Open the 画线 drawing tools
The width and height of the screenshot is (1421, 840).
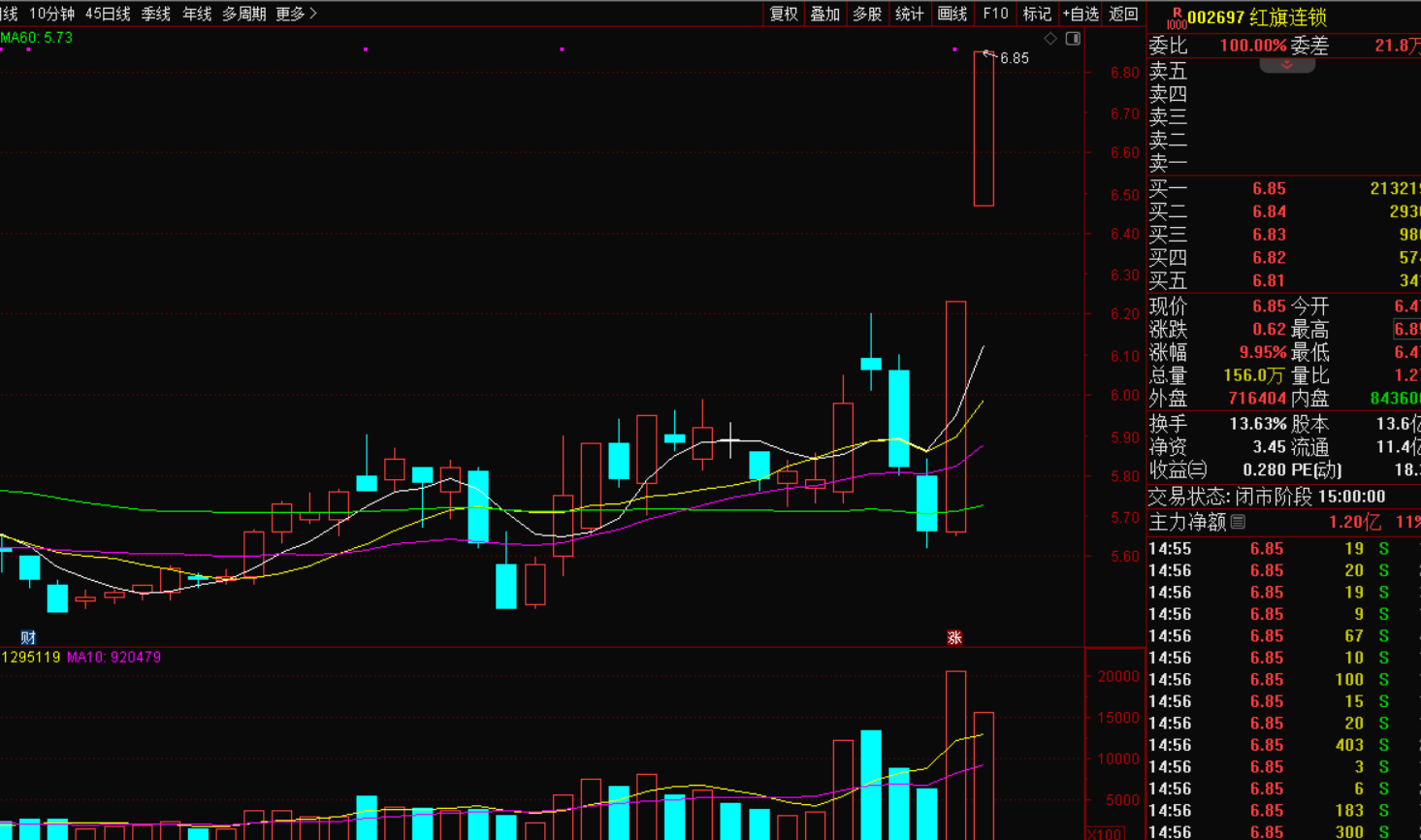(952, 14)
